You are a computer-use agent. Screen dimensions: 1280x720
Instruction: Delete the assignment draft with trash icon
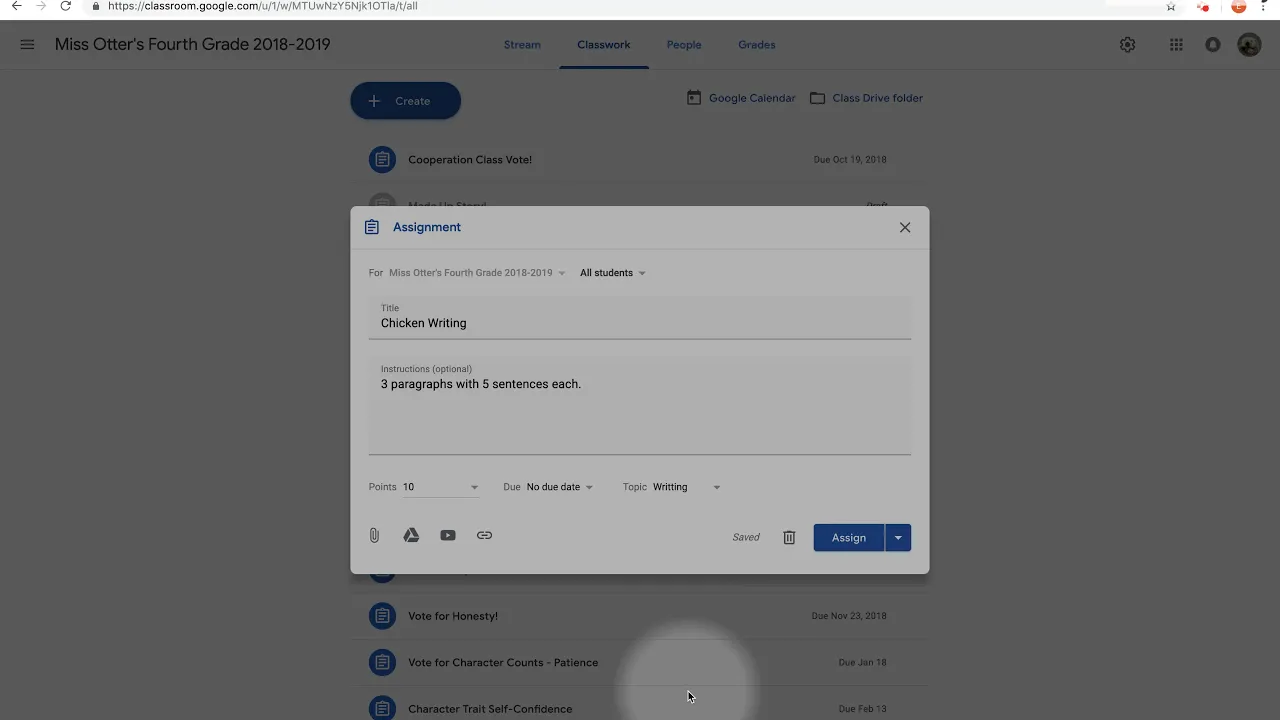tap(789, 537)
